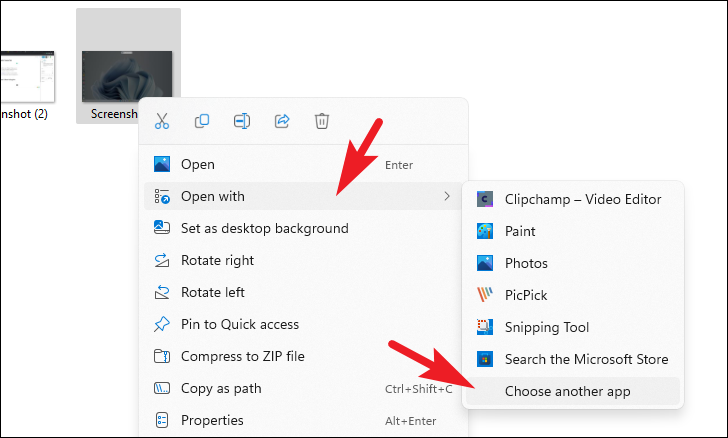This screenshot has width=728, height=438.
Task: Select Rotate right menu entry
Action: pos(303,260)
